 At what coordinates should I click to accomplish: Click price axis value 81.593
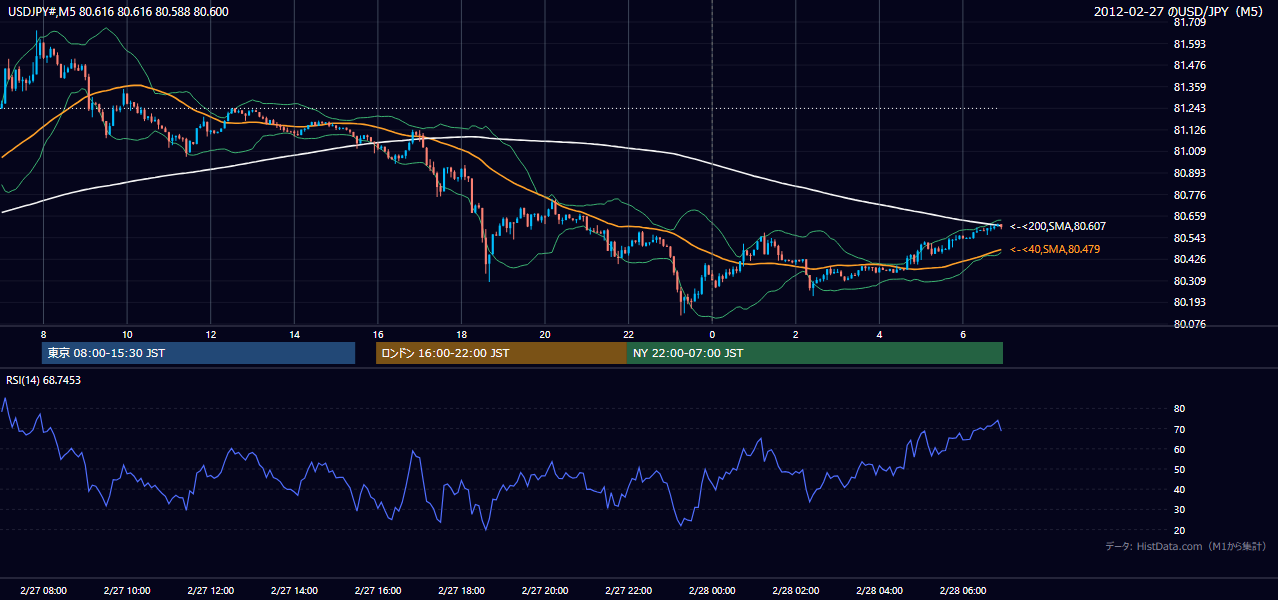pos(1190,44)
